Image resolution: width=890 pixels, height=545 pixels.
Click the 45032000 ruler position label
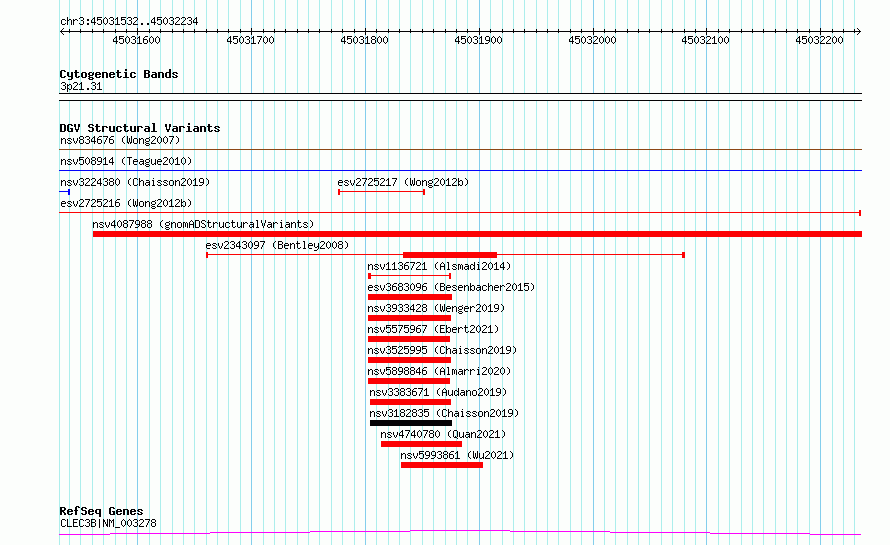(592, 40)
